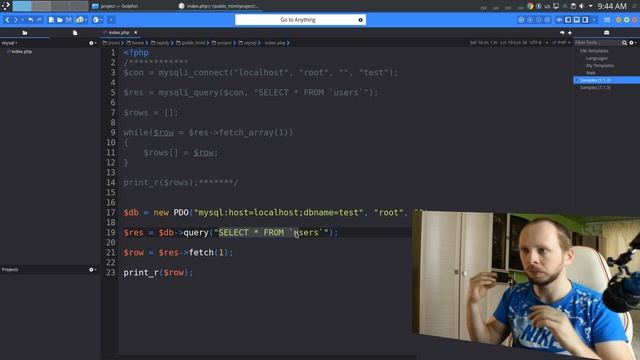Click the public_html breadcrumb
Image resolution: width=640 pixels, height=360 pixels.
coord(191,43)
